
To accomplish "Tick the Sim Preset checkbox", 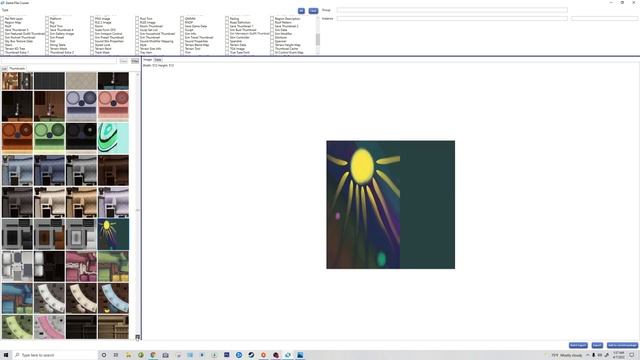I will (47, 37).
